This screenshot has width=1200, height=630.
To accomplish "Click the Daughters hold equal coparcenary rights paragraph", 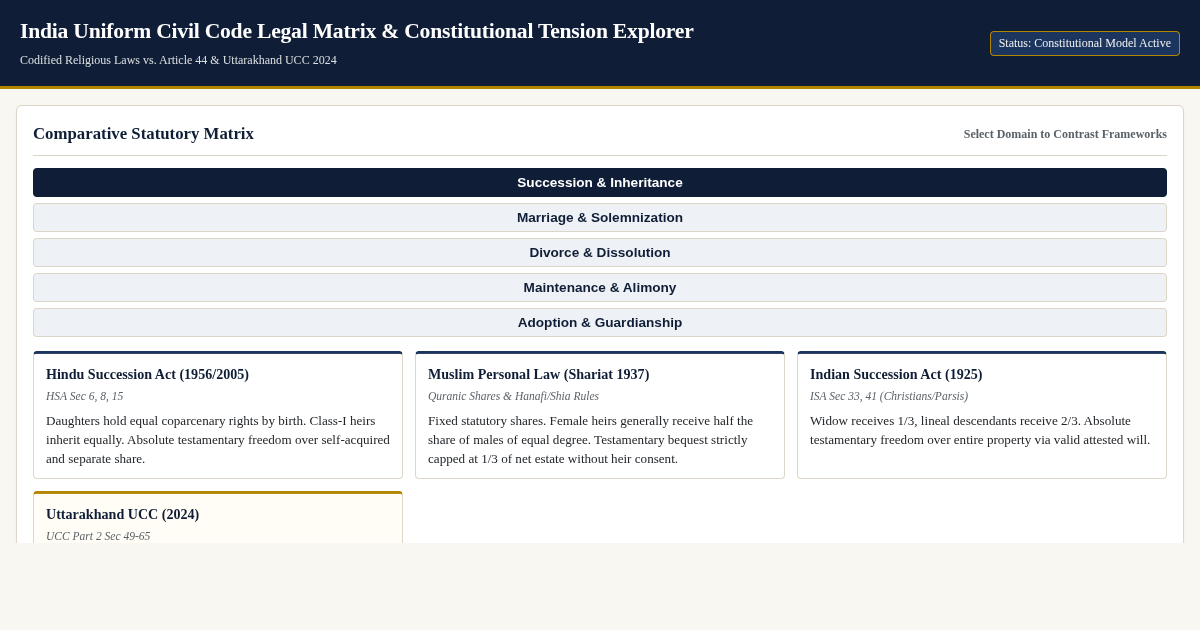I will (218, 440).
